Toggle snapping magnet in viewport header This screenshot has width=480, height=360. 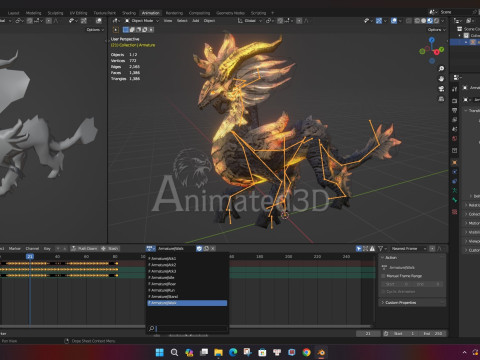[x=280, y=21]
